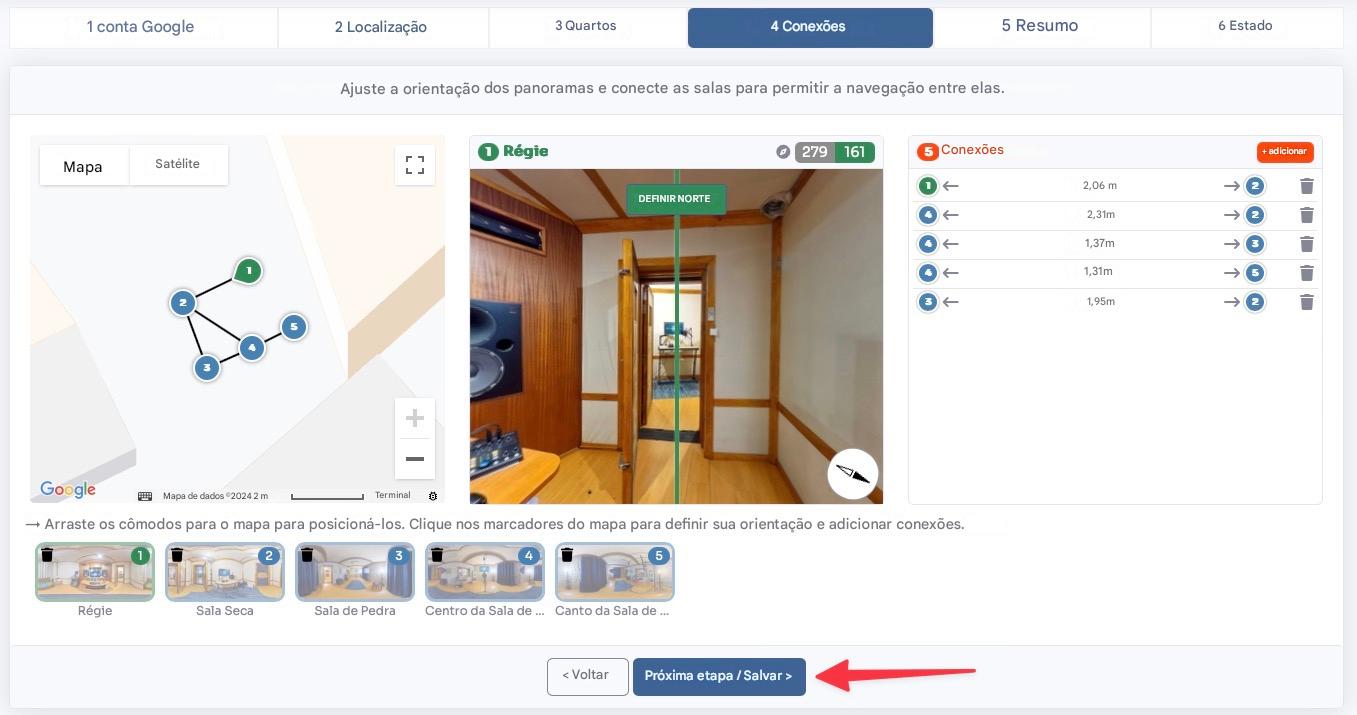
Task: Go back with the Voltar button
Action: click(587, 676)
